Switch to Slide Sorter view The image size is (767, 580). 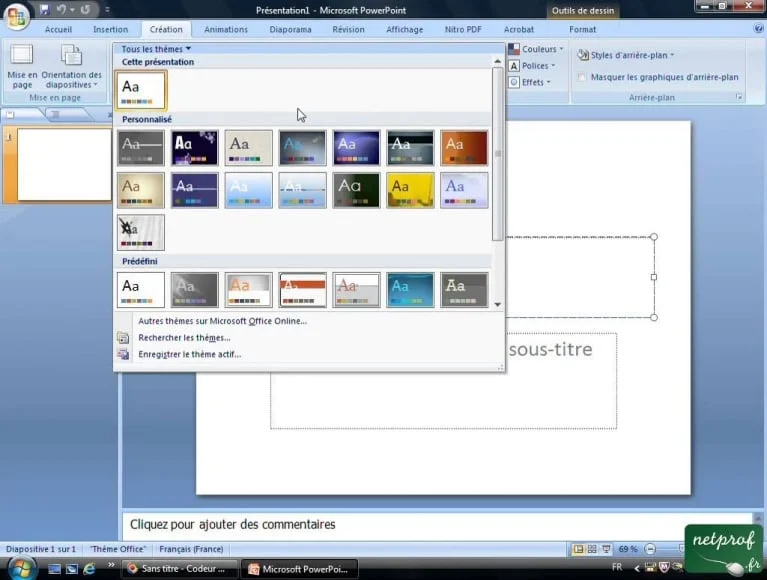(592, 549)
